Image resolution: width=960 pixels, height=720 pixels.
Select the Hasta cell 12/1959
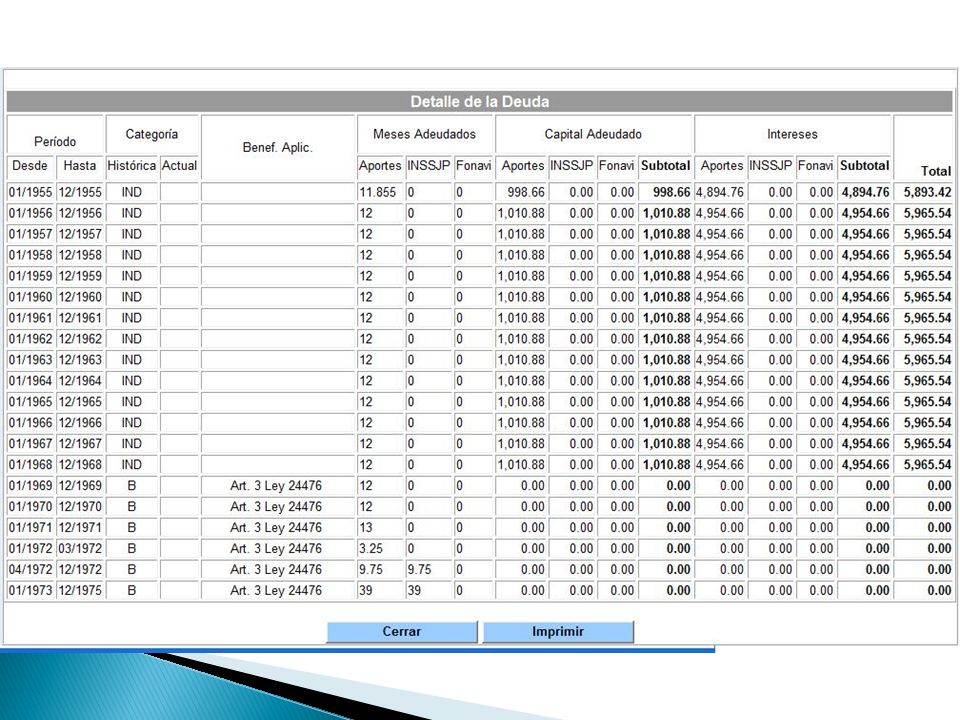pos(80,276)
